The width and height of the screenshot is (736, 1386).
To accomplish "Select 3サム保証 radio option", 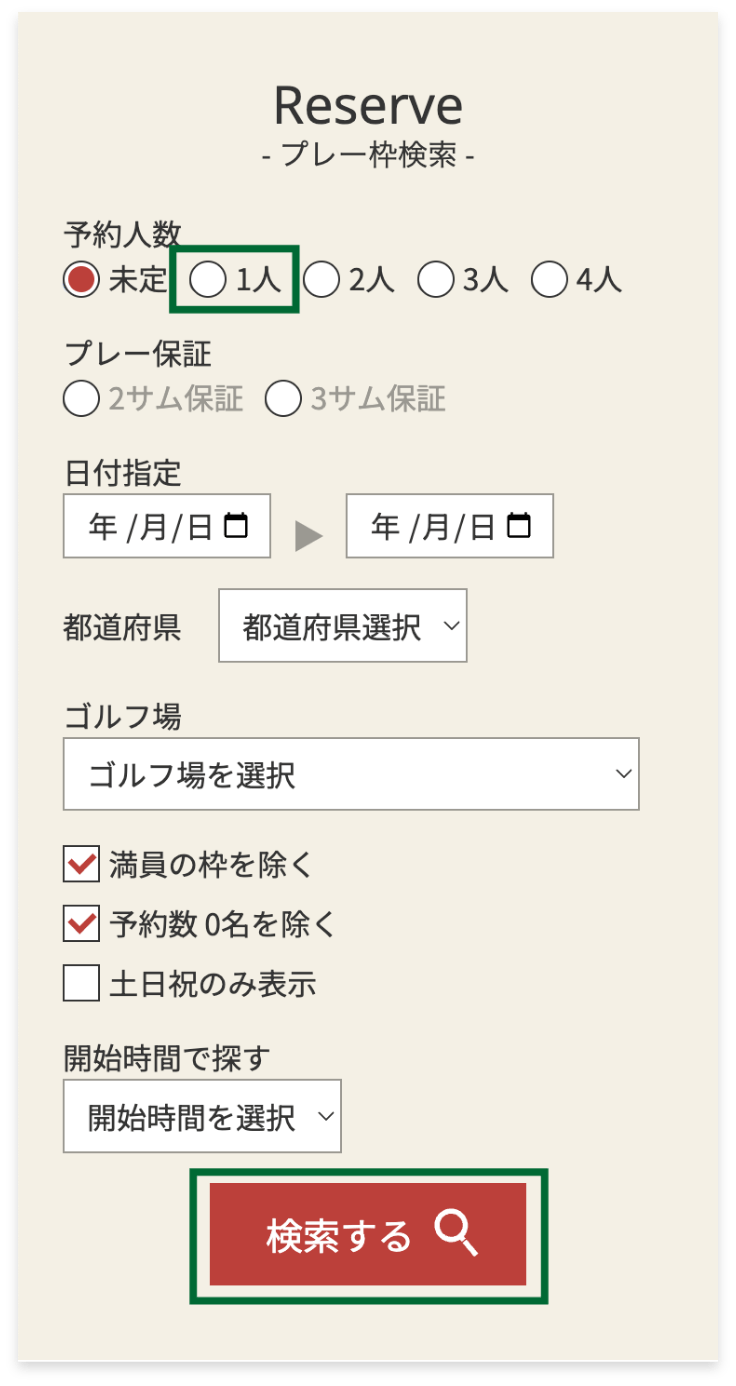I will point(283,399).
